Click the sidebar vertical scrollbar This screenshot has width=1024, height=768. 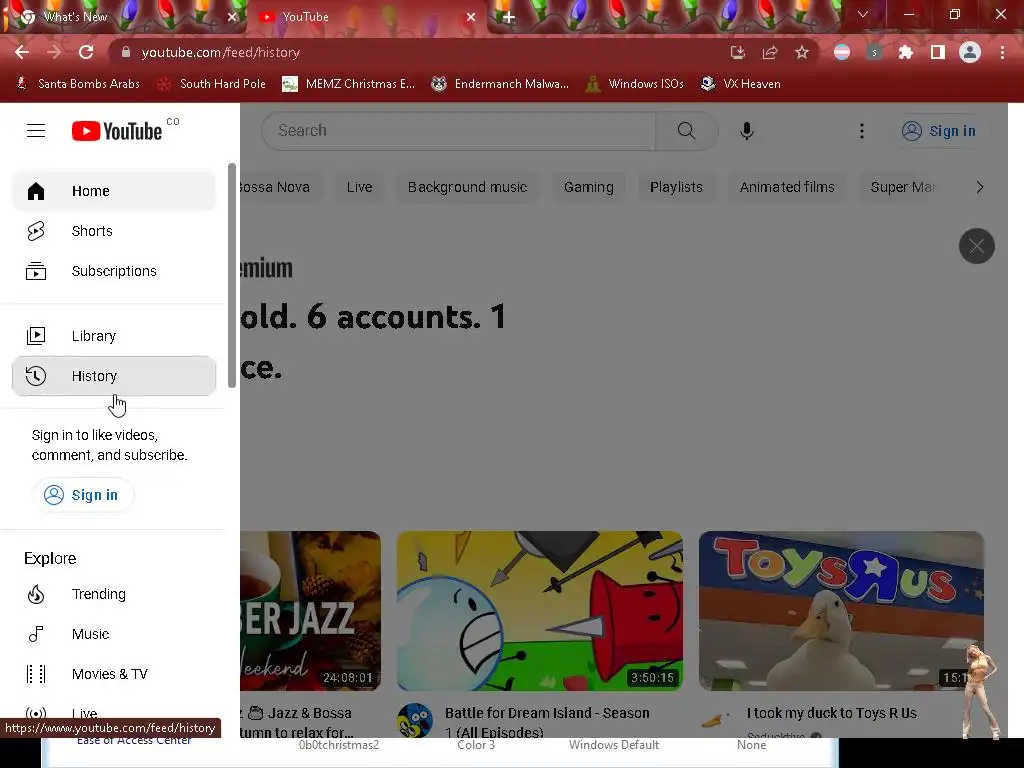(x=232, y=276)
